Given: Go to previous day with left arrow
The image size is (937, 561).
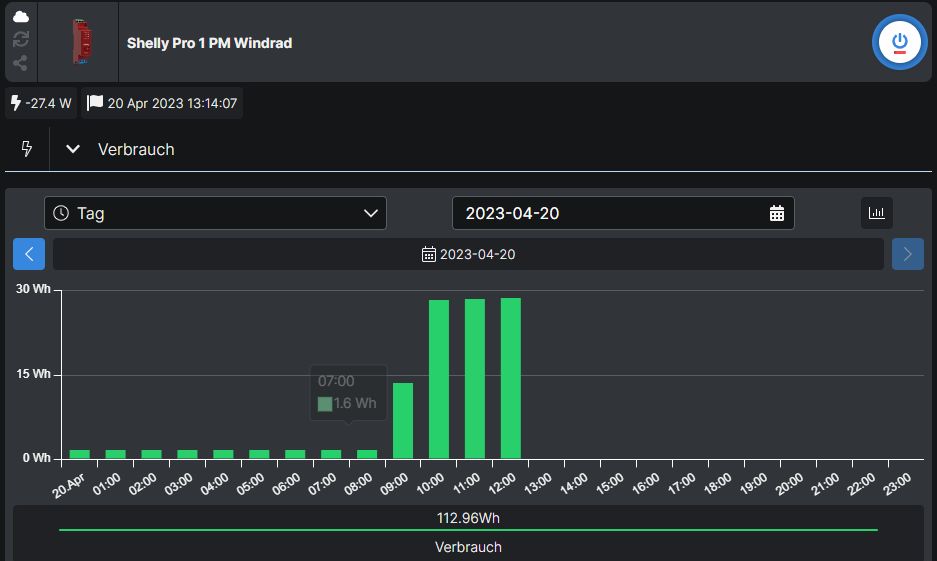Looking at the screenshot, I should click(x=29, y=254).
